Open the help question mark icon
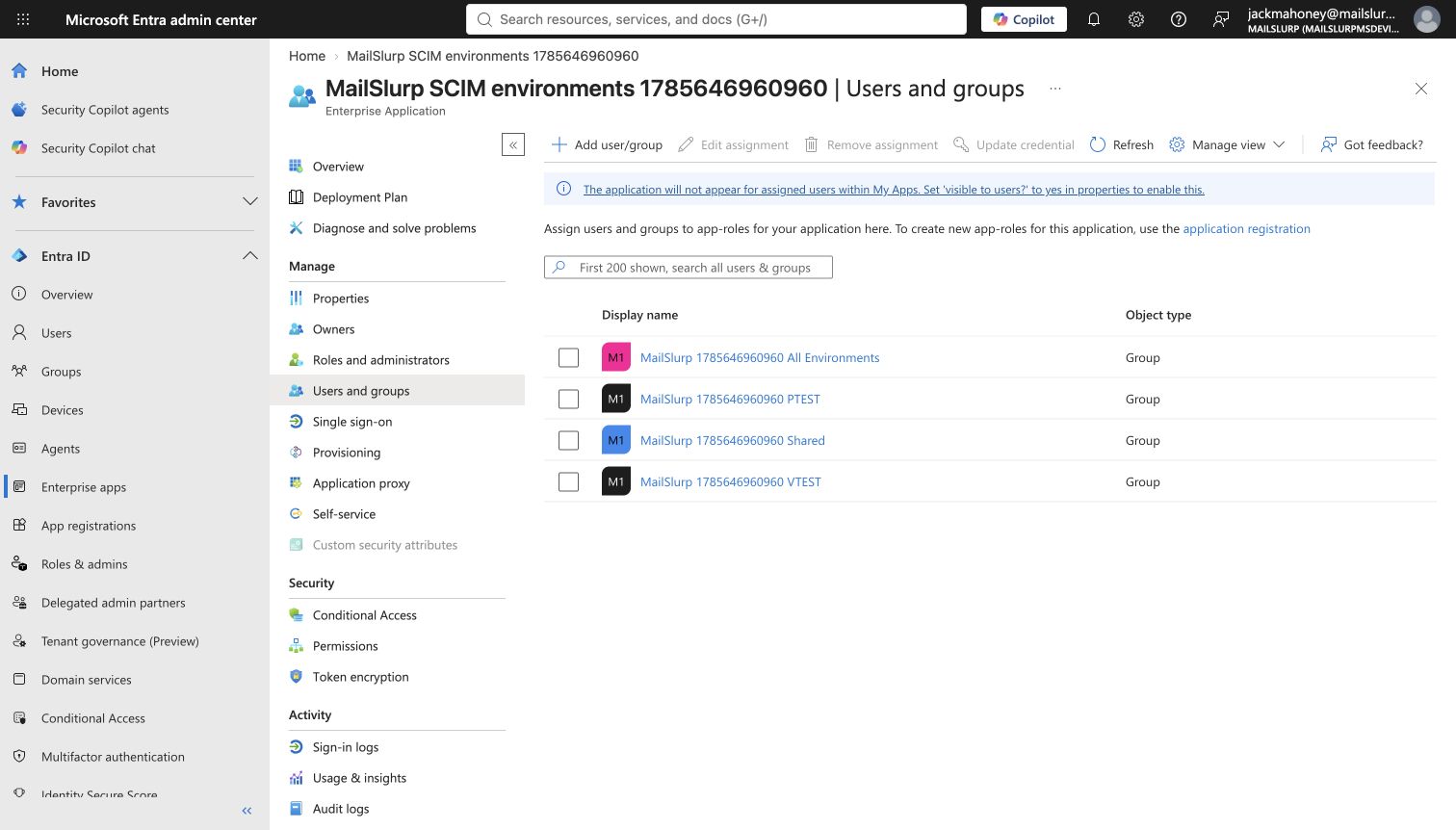This screenshot has width=1456, height=830. (1179, 19)
